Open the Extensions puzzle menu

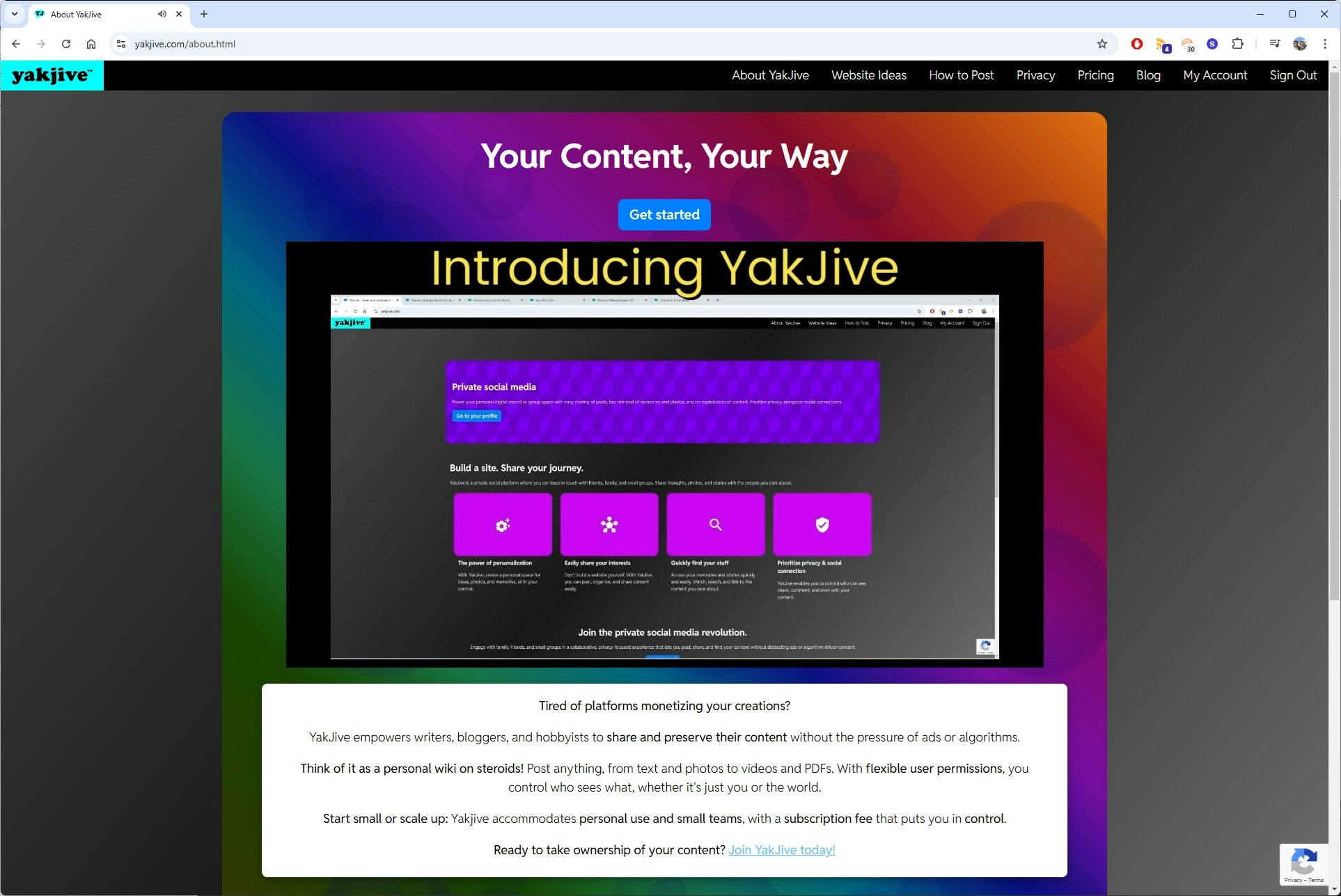(x=1237, y=44)
